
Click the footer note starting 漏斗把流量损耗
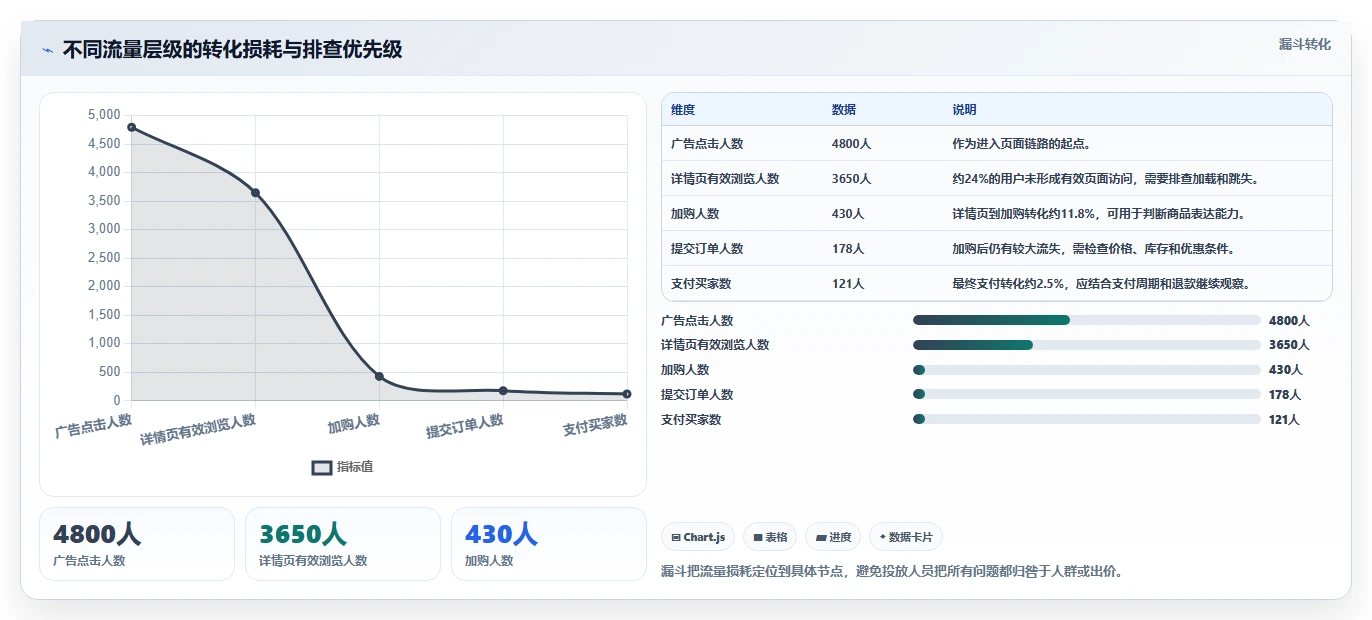coord(892,572)
